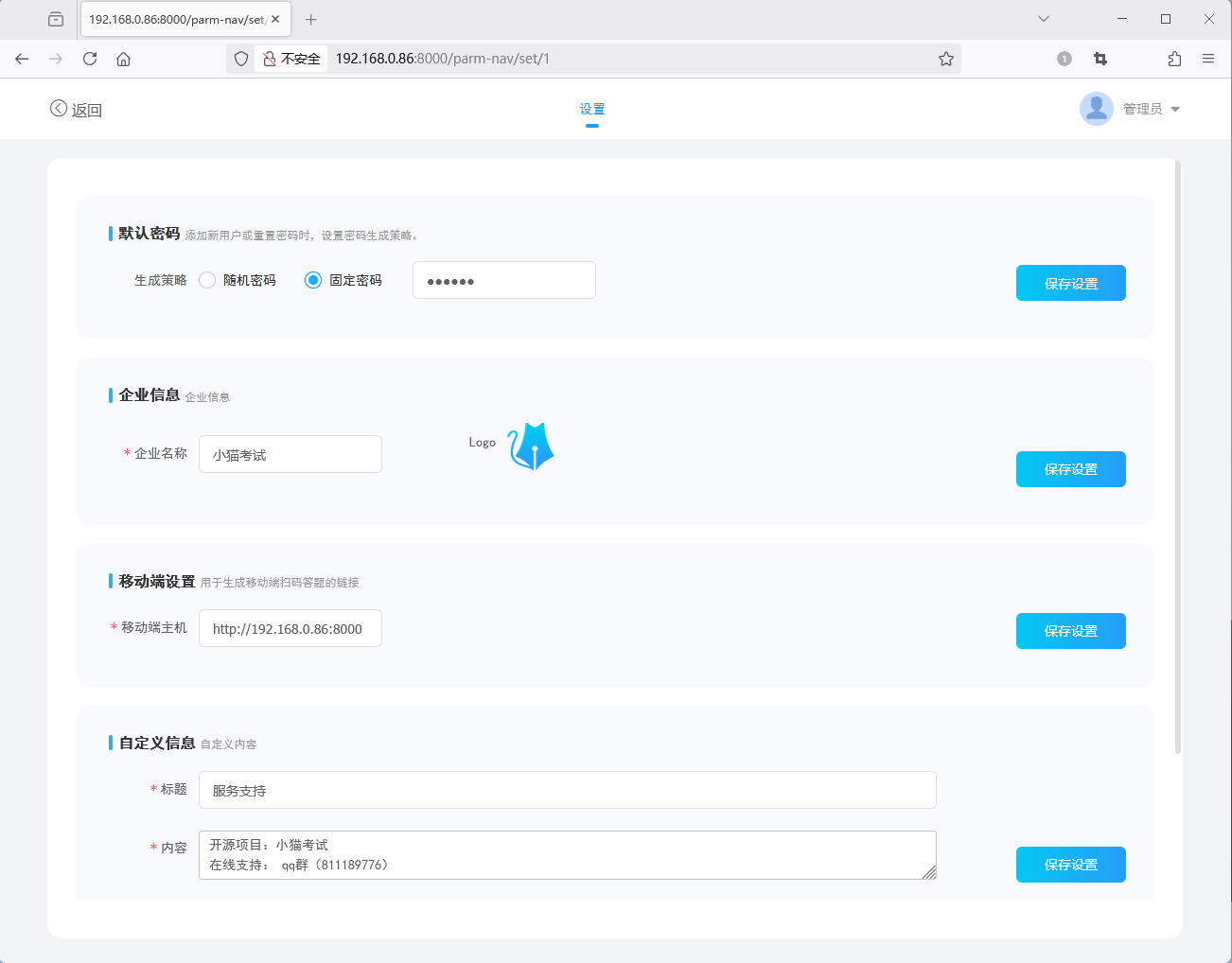The width and height of the screenshot is (1232, 963).
Task: Toggle the password generation strategy to 随机密码
Action: coord(206,279)
